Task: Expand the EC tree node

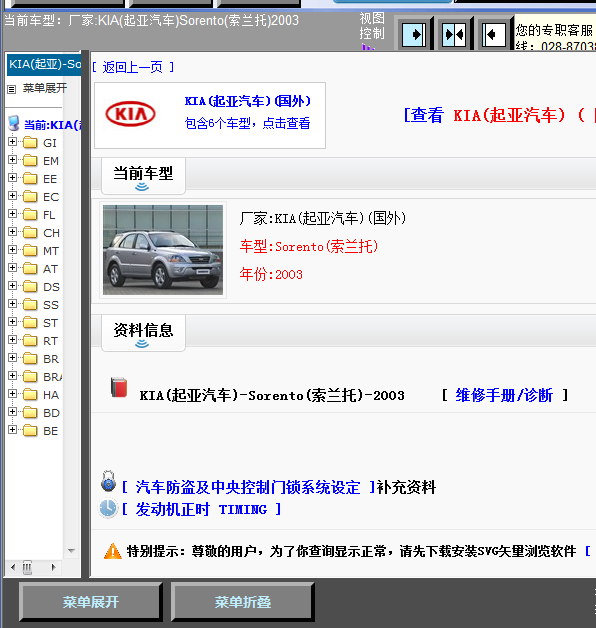Action: coord(12,196)
